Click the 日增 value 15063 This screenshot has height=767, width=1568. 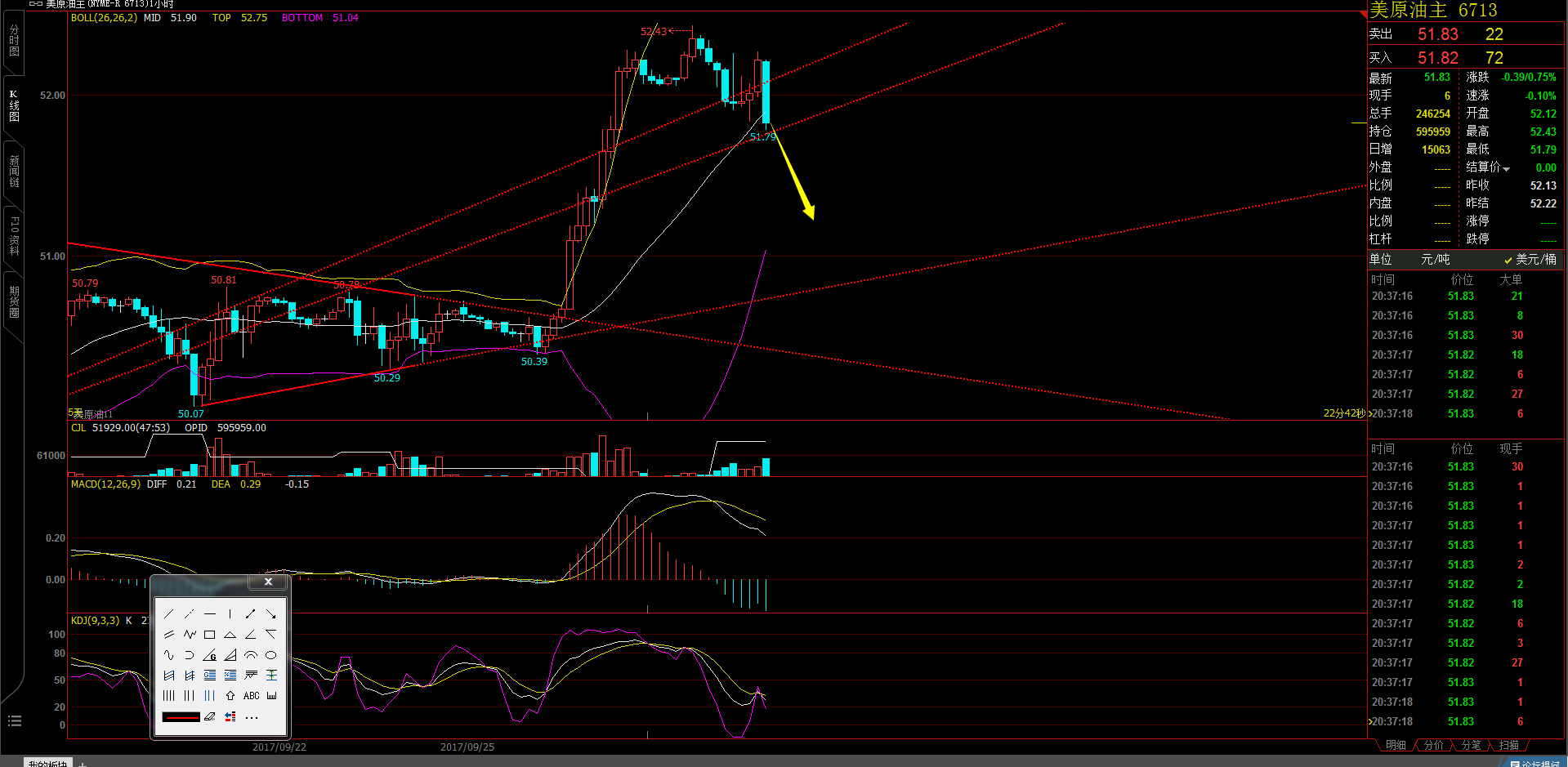pyautogui.click(x=1436, y=149)
